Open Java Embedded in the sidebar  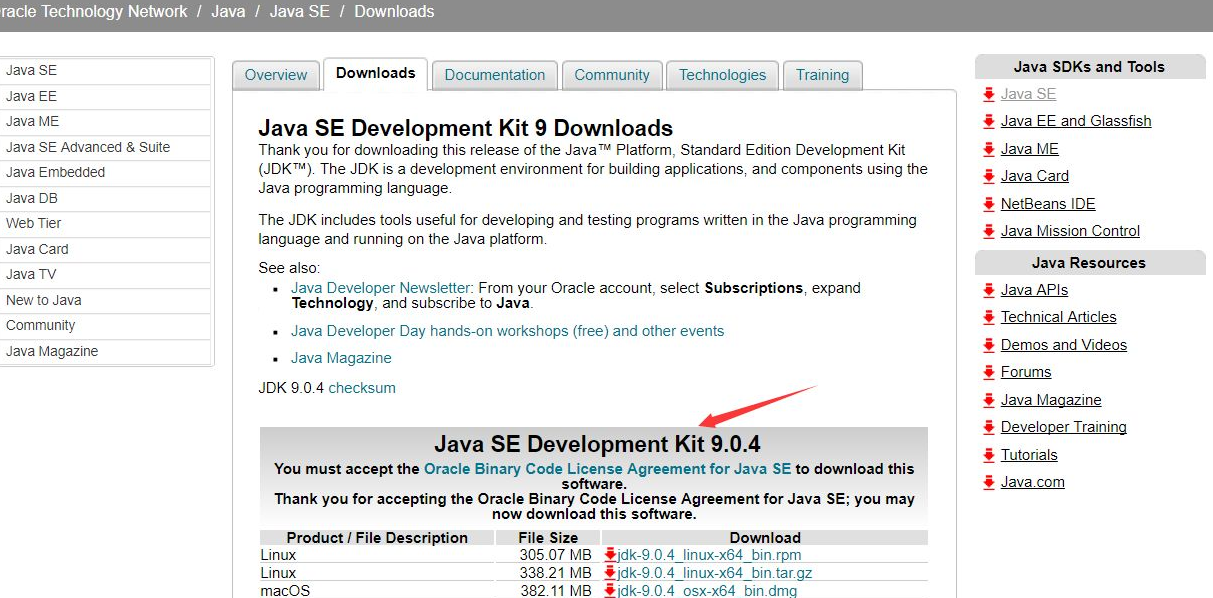(x=105, y=172)
